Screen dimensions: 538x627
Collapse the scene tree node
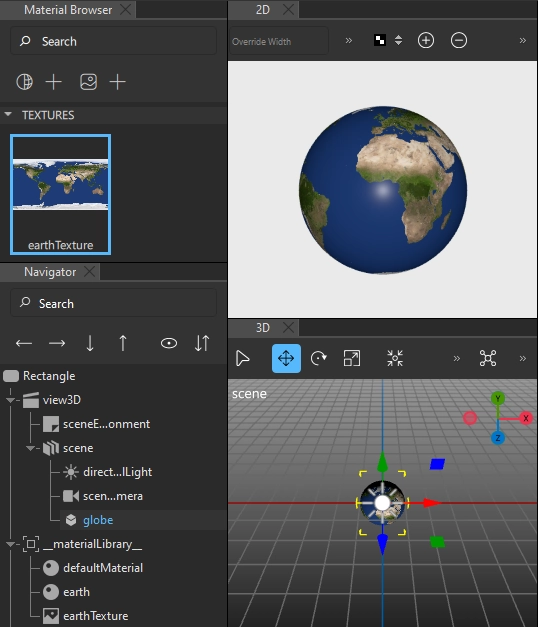pyautogui.click(x=30, y=448)
